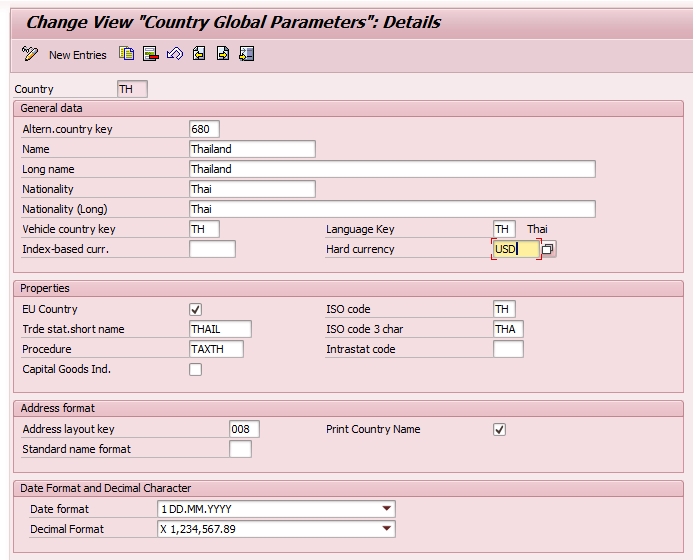
Task: Click the EU Country label
Action: point(50,309)
